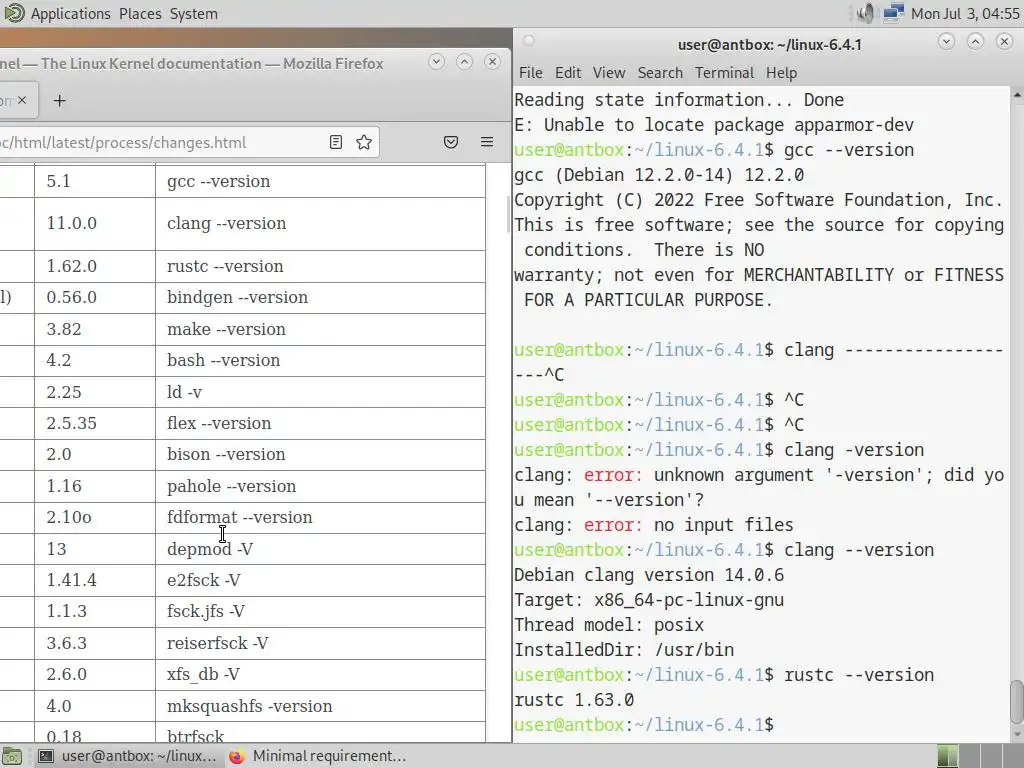This screenshot has height=768, width=1024.
Task: Open the Applications menu
Action: [x=71, y=14]
